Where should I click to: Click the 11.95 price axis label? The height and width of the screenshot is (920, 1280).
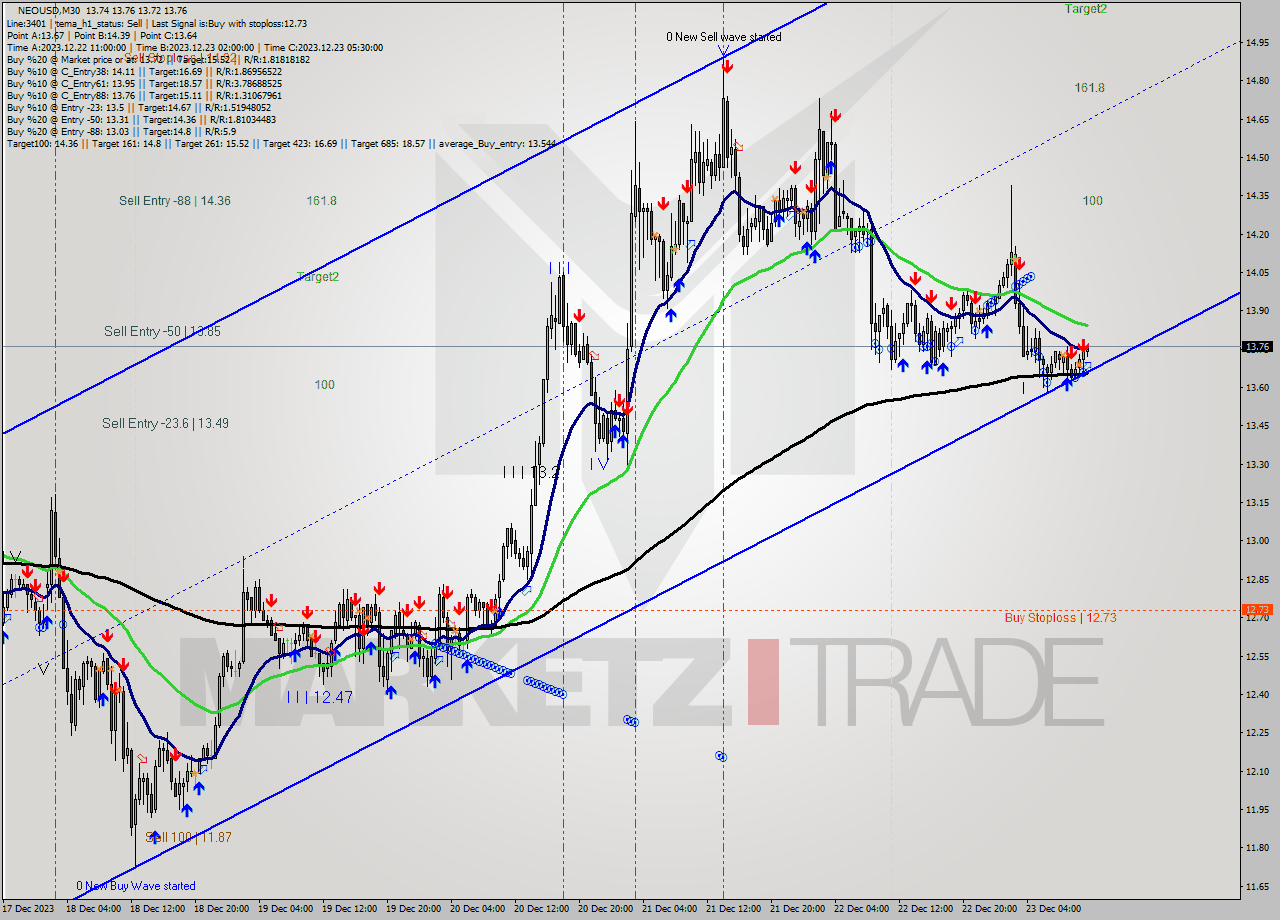1257,810
